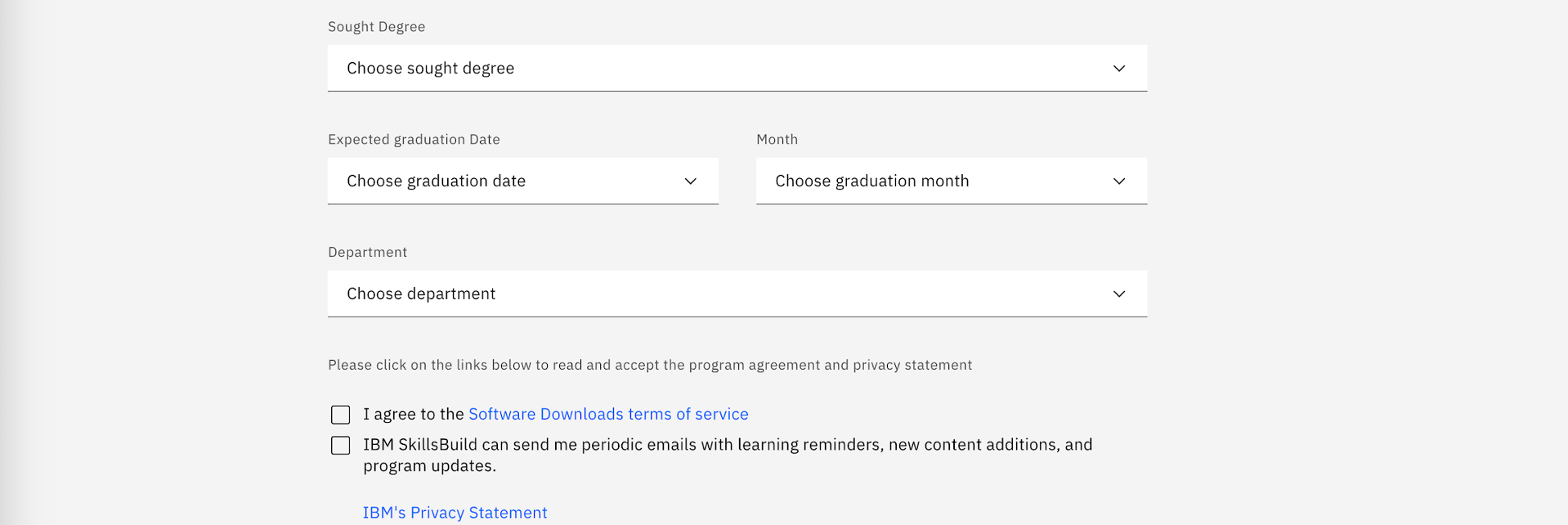Open the 'Choose sought degree' dropdown
The width and height of the screenshot is (1568, 525).
pos(719,69)
